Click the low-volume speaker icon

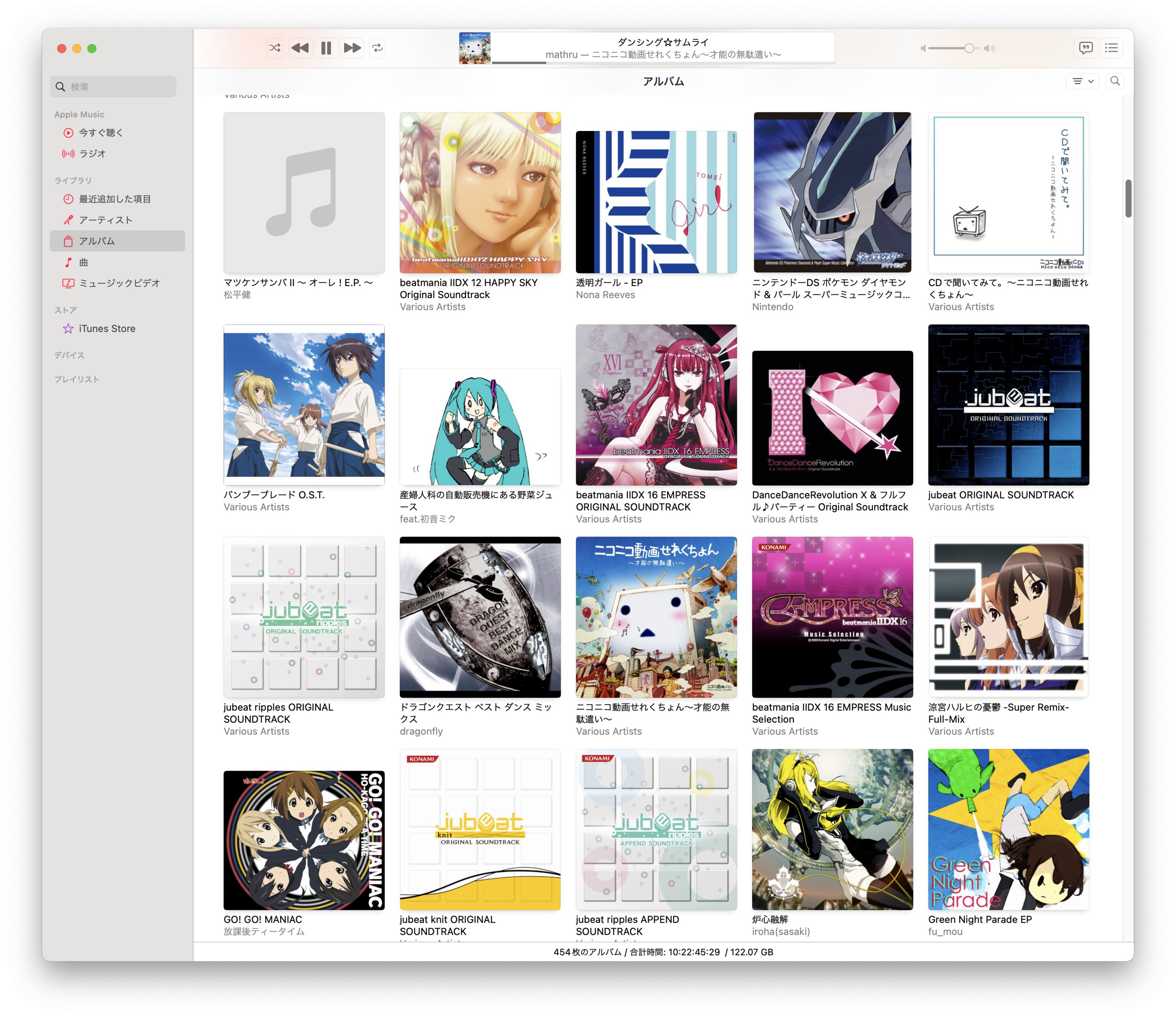(923, 48)
